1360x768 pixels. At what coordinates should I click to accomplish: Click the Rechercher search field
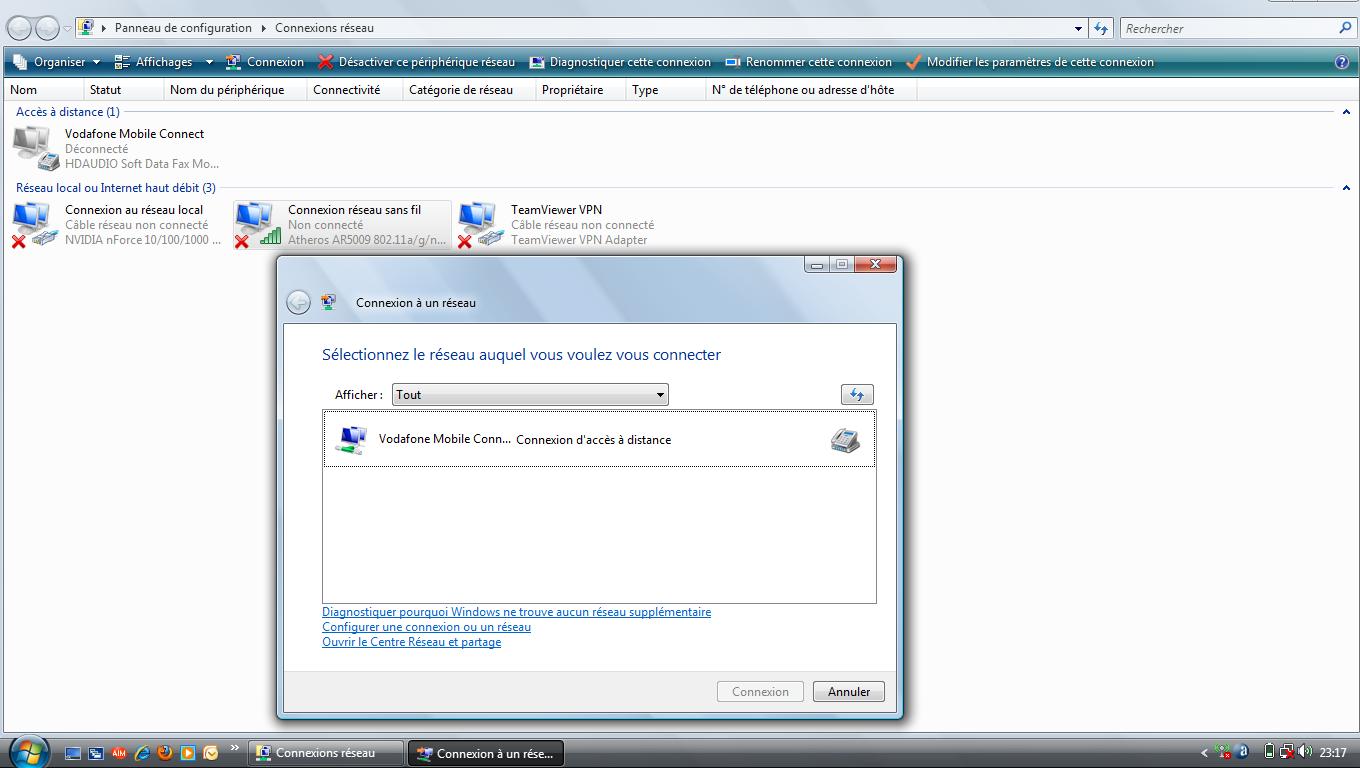click(x=1228, y=29)
